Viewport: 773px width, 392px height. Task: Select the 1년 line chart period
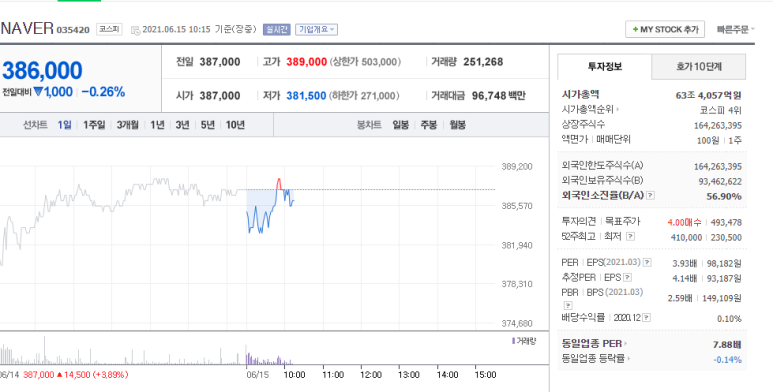(157, 125)
